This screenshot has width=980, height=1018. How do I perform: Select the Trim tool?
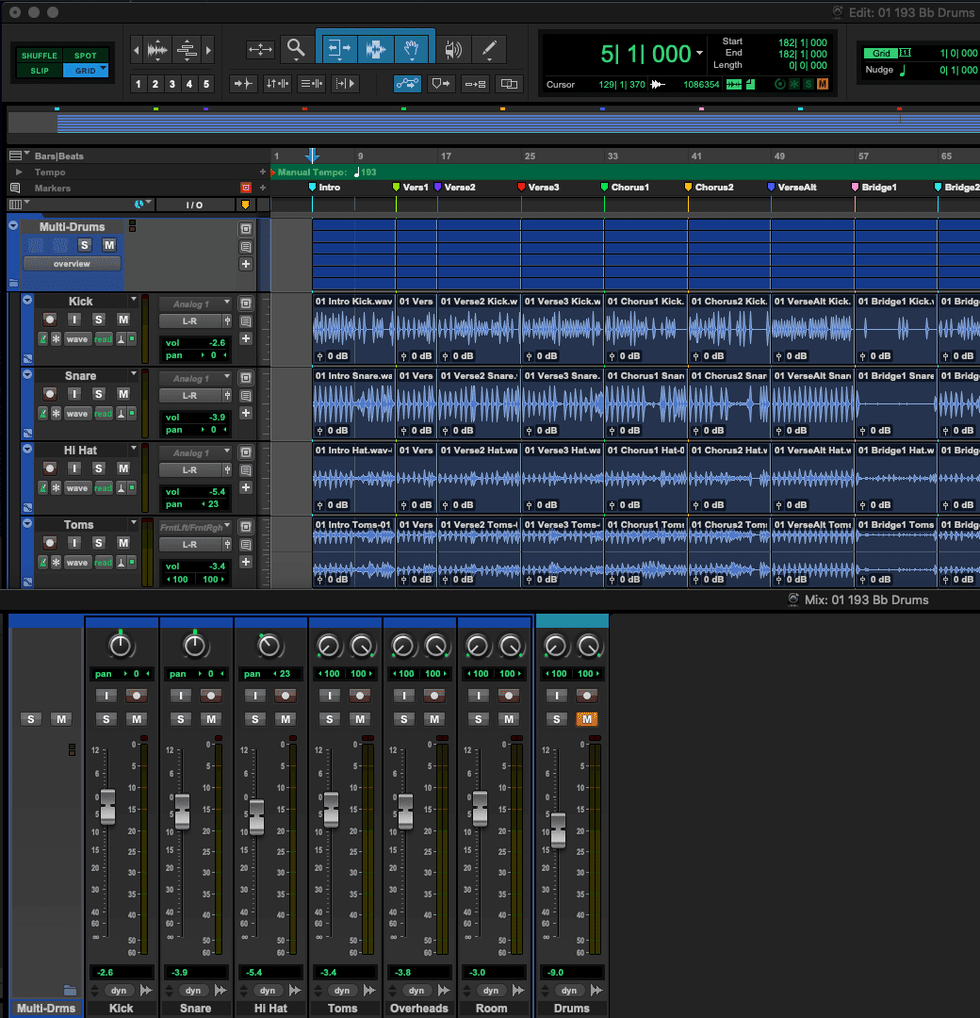340,48
